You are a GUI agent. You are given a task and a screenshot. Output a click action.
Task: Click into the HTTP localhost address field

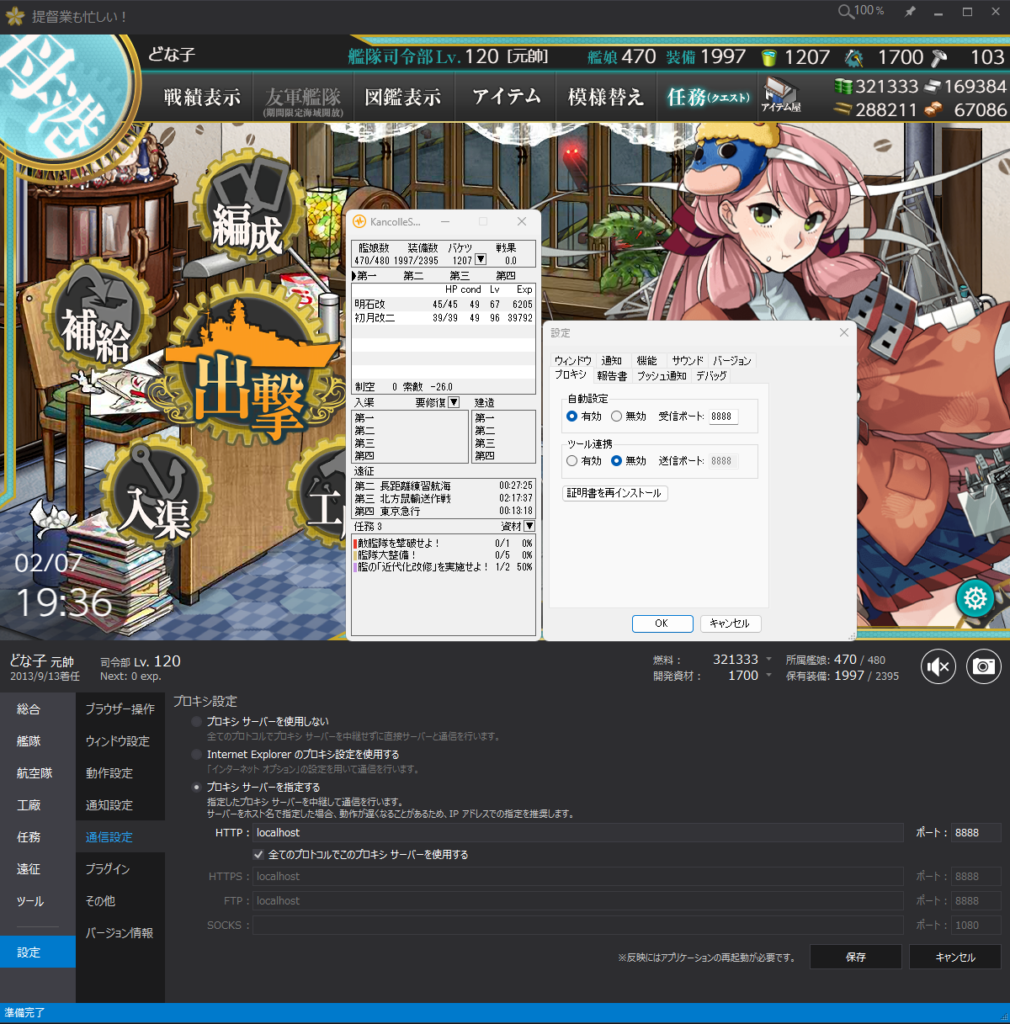tap(576, 832)
